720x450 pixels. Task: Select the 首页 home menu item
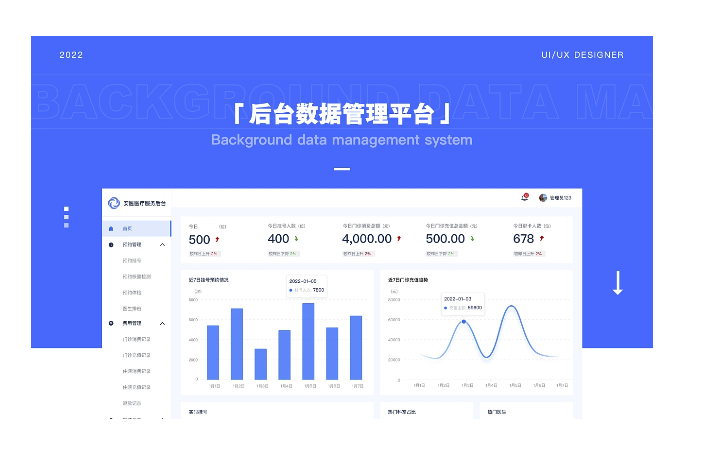coord(127,229)
